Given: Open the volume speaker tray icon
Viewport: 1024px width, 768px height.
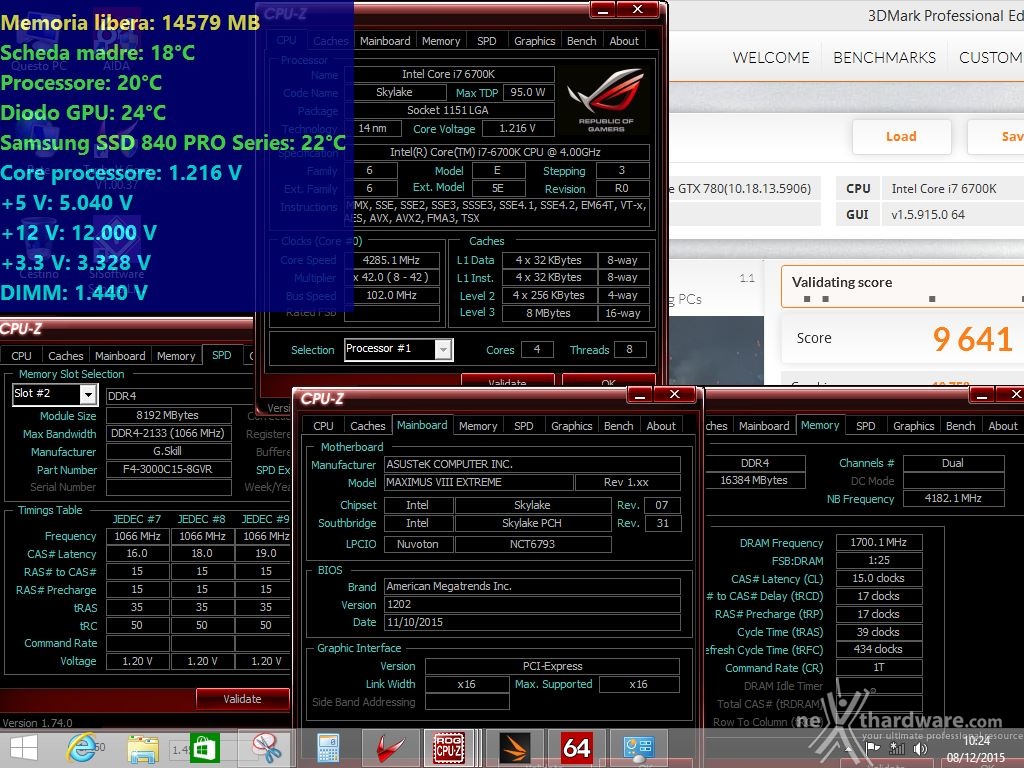Looking at the screenshot, I should pos(920,748).
